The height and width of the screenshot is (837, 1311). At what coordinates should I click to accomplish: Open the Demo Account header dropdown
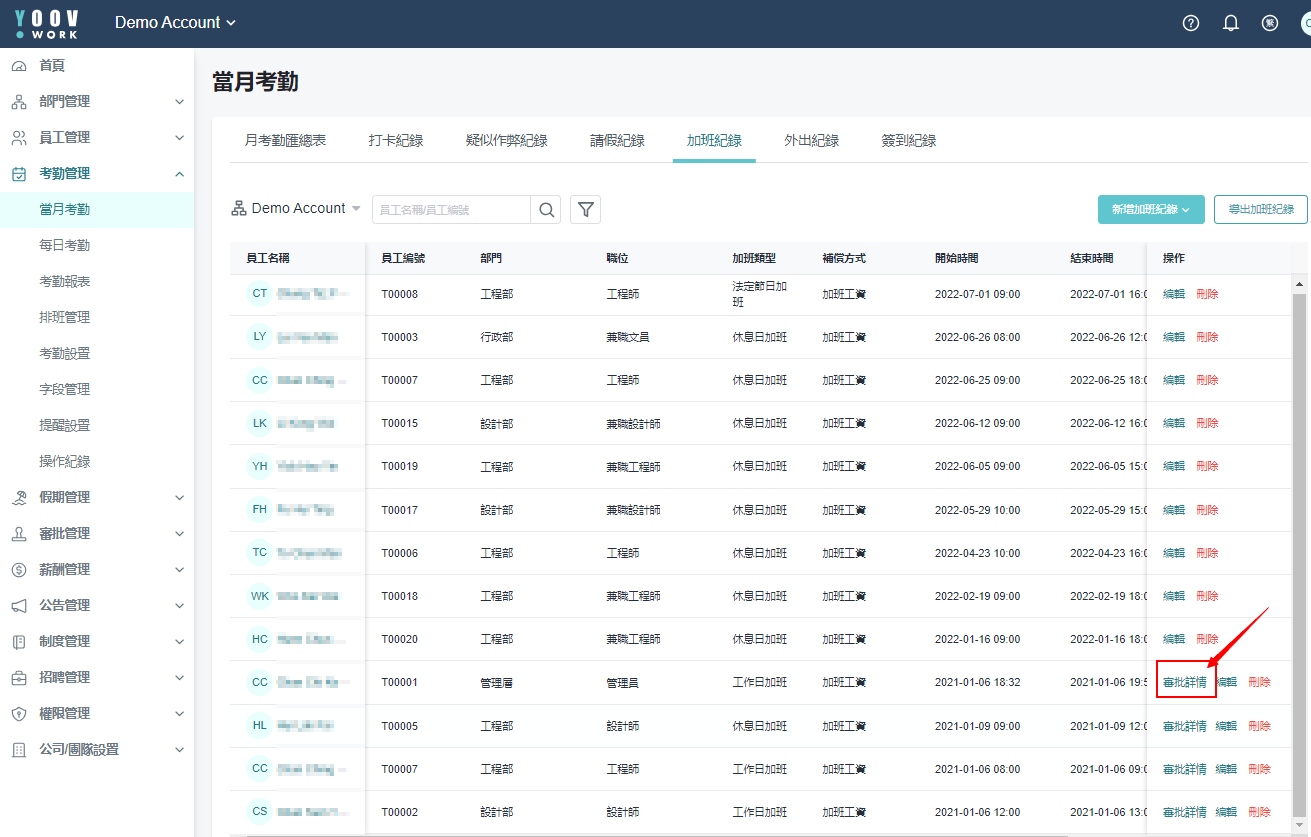(175, 23)
